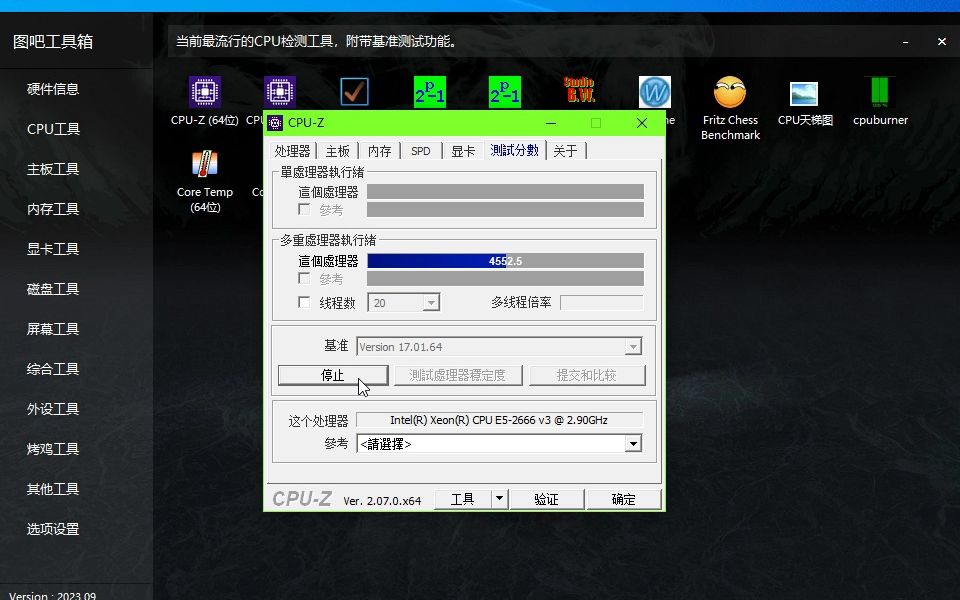
Task: Open the orange checkmark box icon
Action: (x=354, y=92)
